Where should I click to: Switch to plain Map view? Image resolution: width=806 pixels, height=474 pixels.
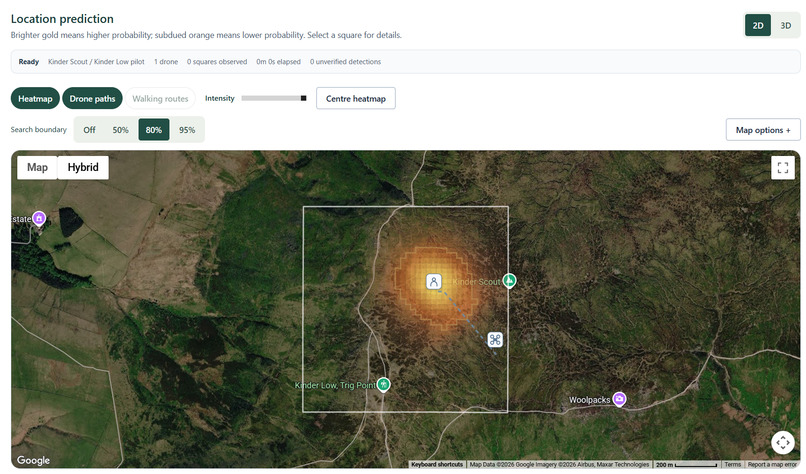point(37,168)
